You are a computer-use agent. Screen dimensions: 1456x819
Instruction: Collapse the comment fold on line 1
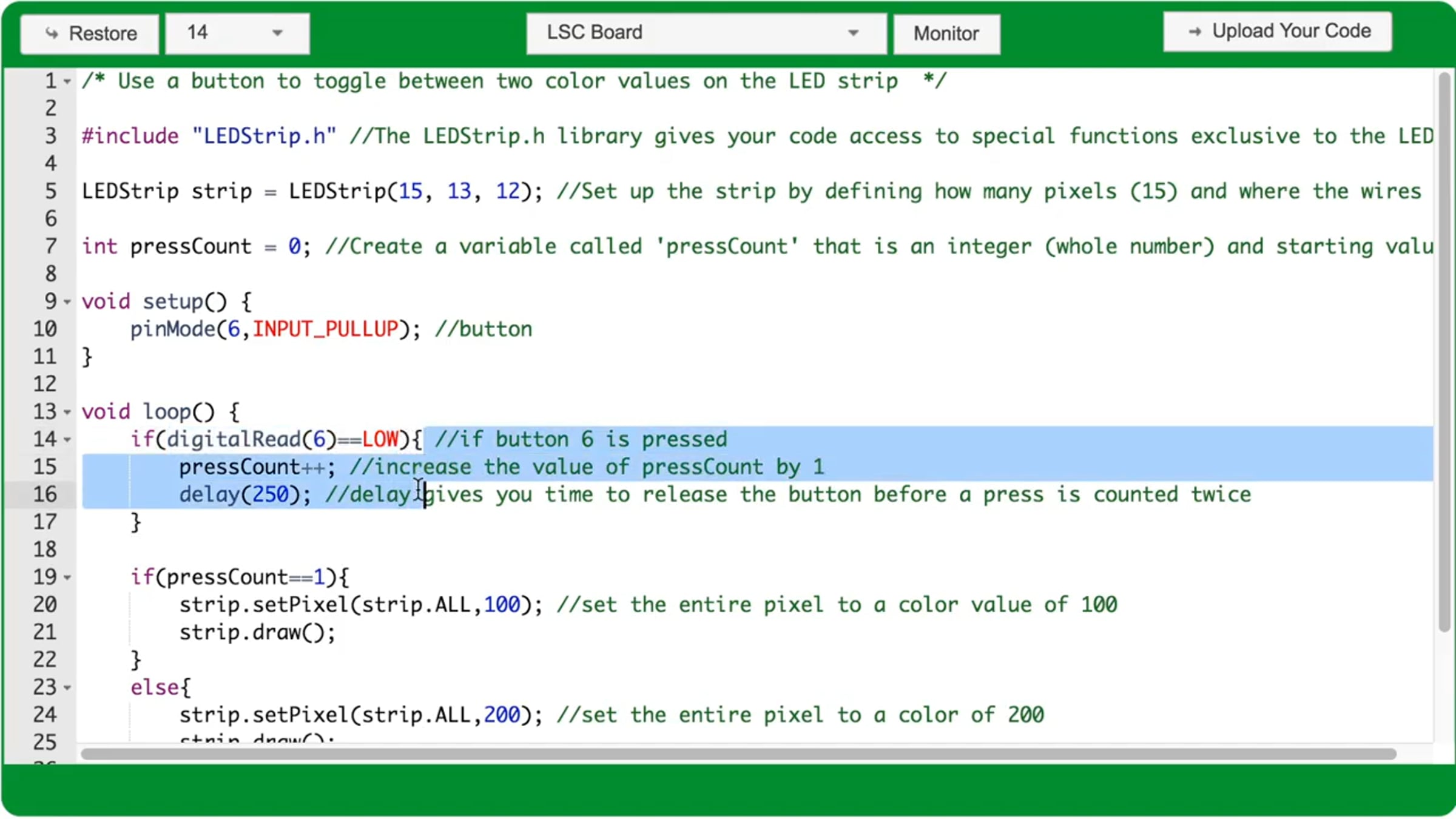coord(67,81)
